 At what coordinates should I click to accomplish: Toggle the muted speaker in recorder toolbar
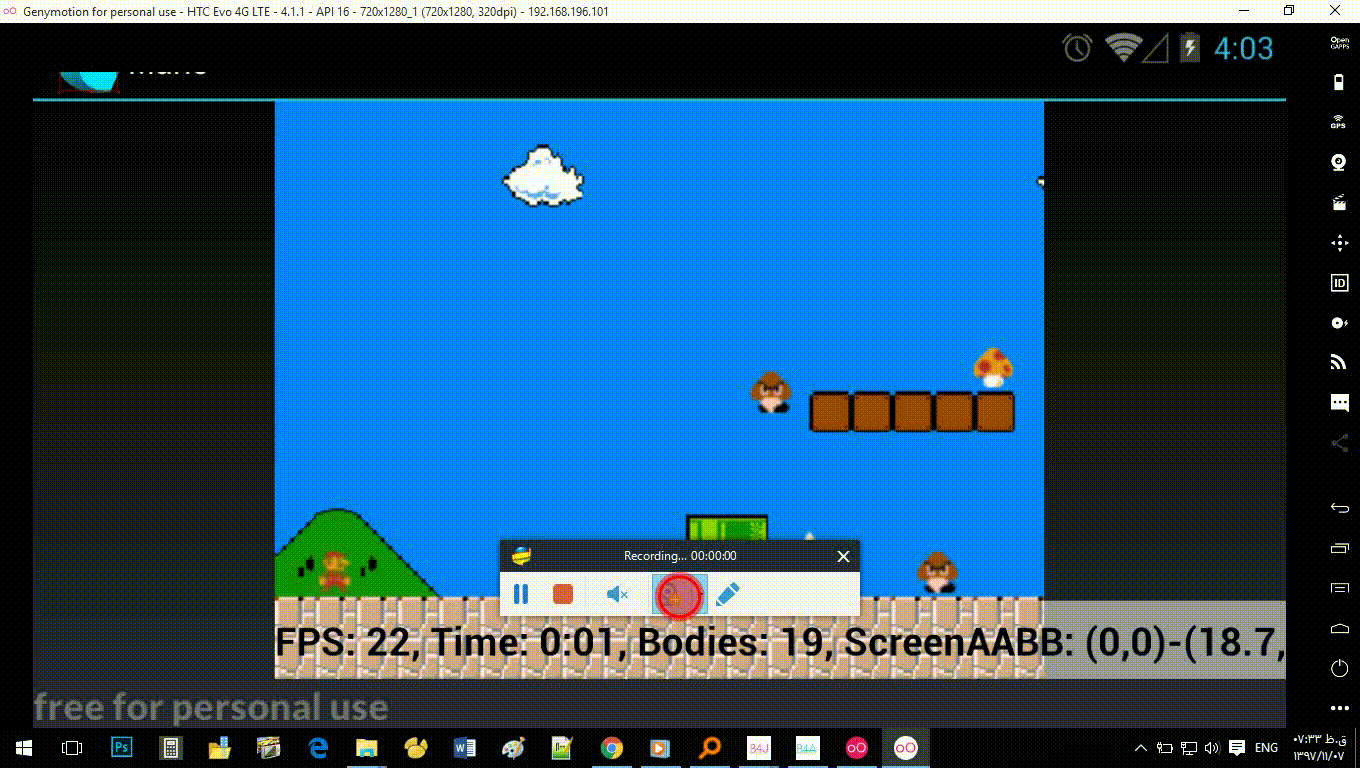617,594
